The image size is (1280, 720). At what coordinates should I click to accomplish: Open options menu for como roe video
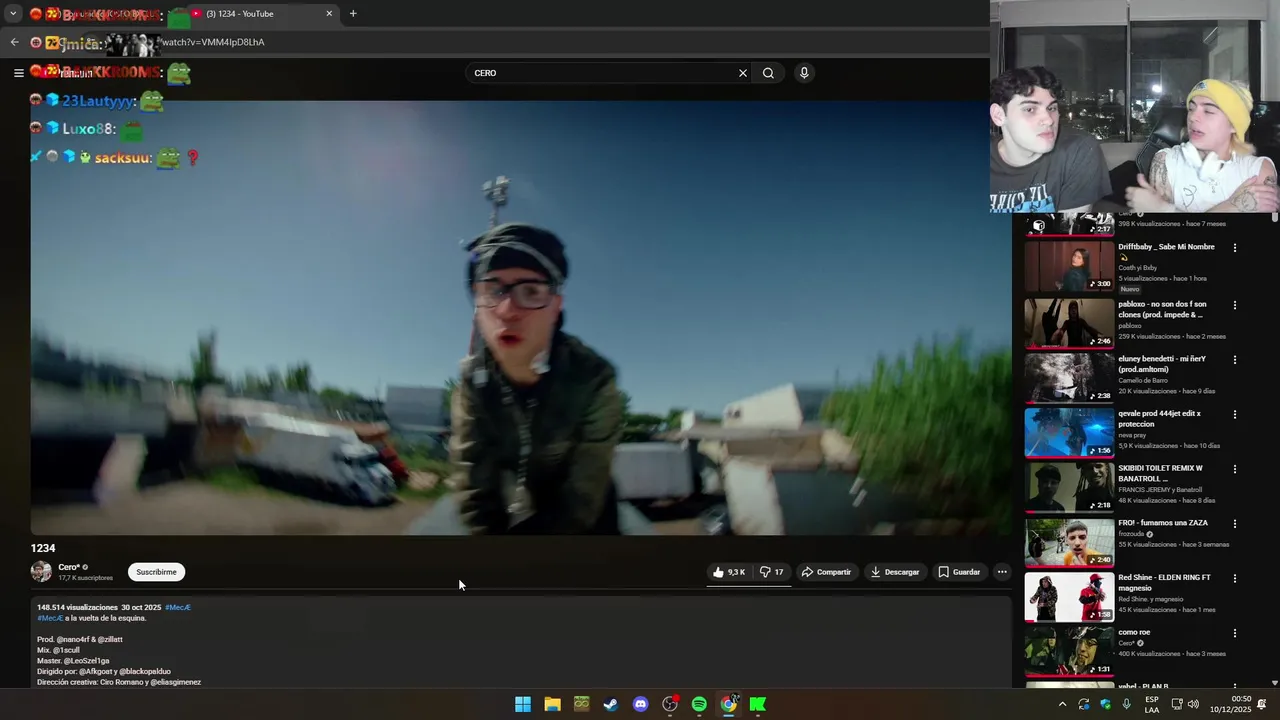[1235, 633]
